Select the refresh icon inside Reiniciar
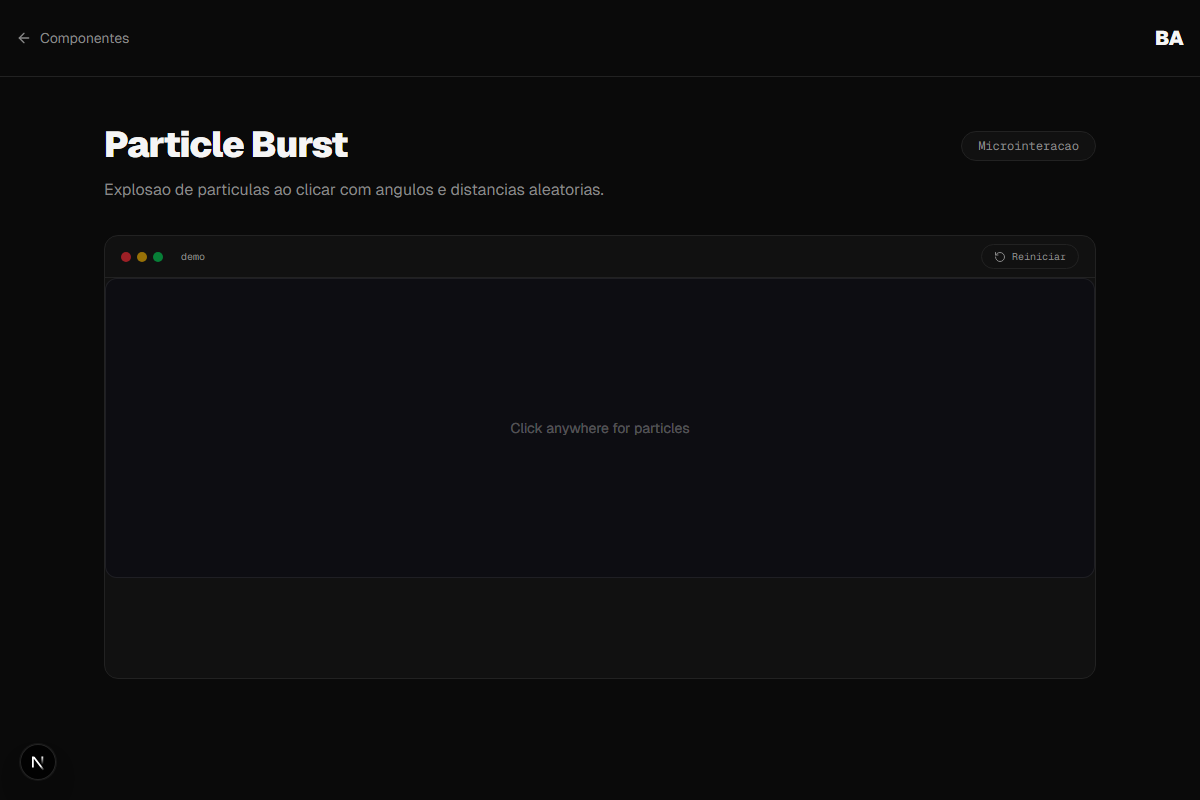Screen dimensions: 1200x800 coord(998,256)
